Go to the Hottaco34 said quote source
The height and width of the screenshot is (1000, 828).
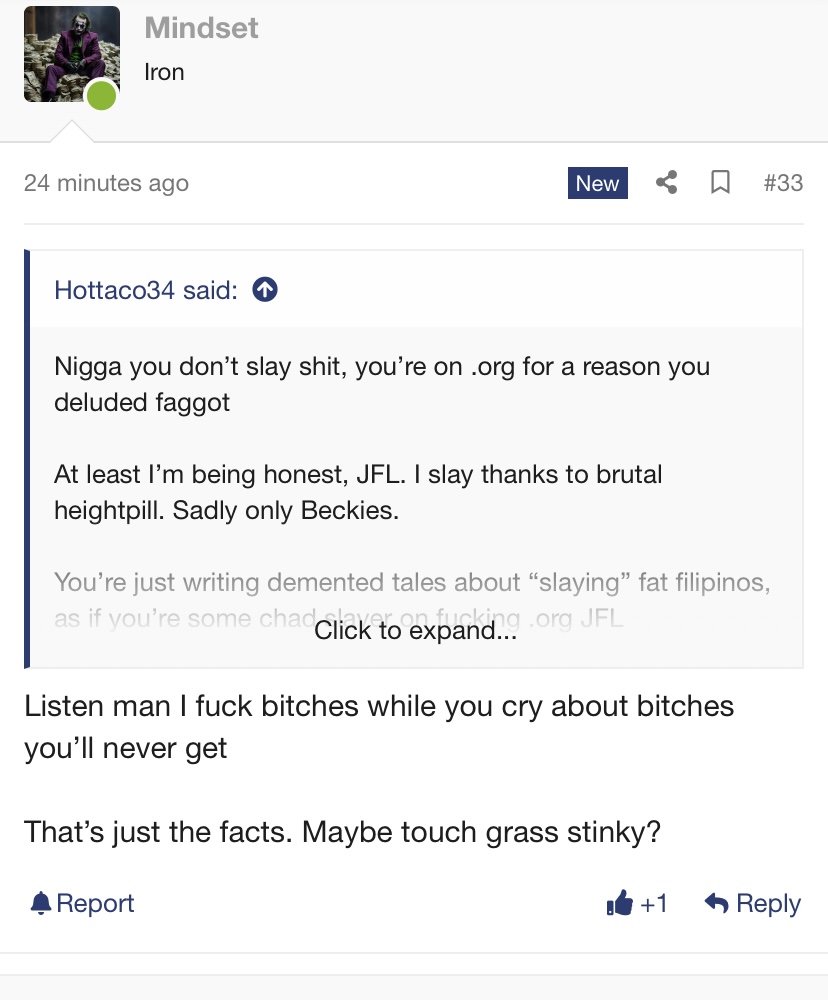coord(145,290)
